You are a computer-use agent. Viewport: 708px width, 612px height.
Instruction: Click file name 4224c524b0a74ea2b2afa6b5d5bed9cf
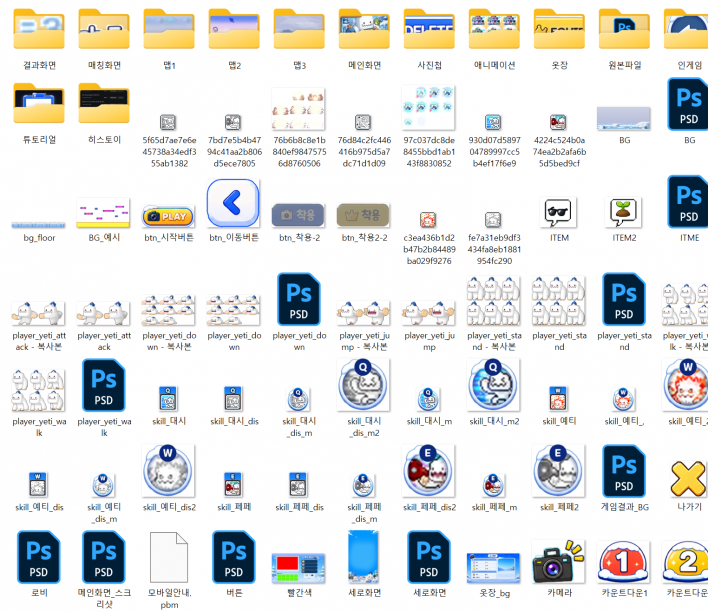click(x=559, y=152)
